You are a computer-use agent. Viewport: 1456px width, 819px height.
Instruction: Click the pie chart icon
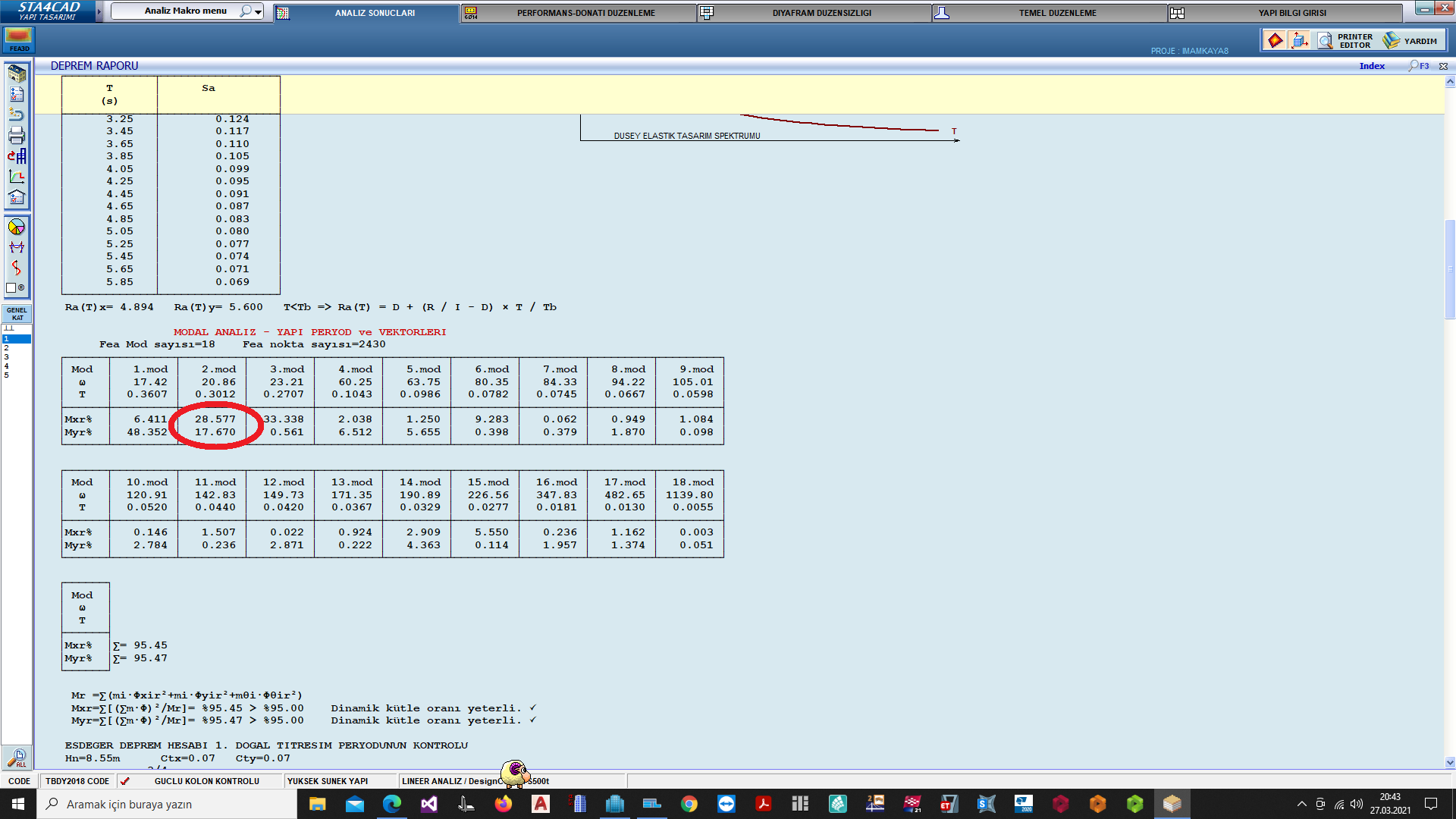(17, 227)
